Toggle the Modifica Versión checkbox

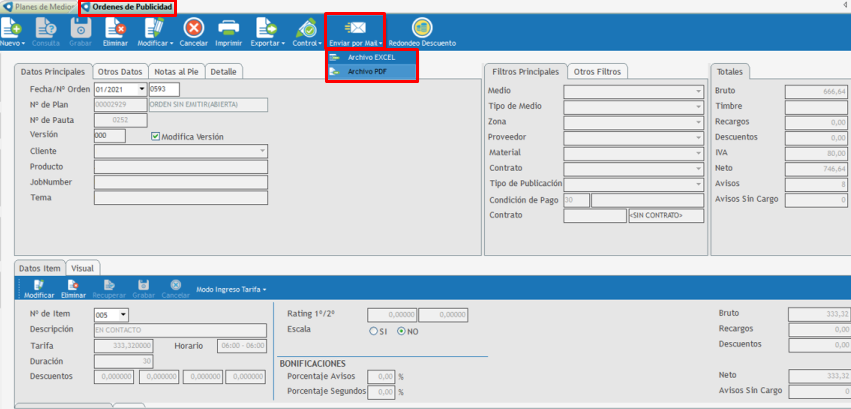point(155,136)
